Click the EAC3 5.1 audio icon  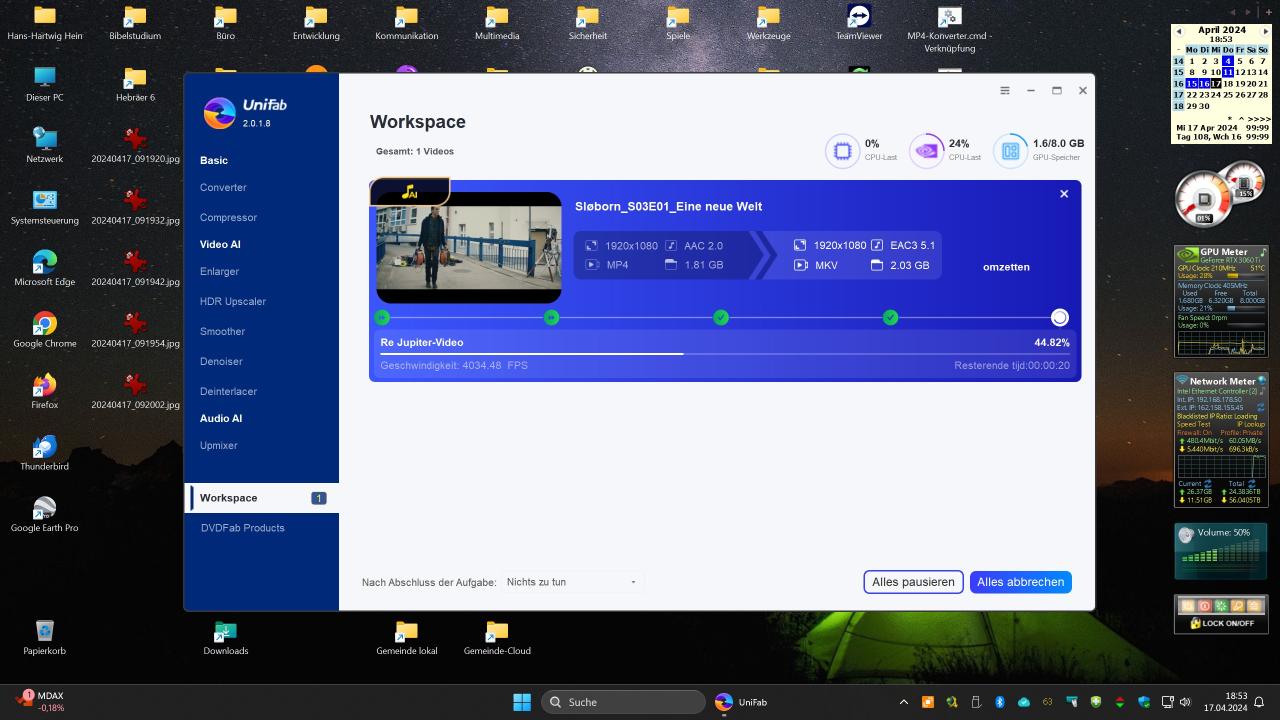877,245
